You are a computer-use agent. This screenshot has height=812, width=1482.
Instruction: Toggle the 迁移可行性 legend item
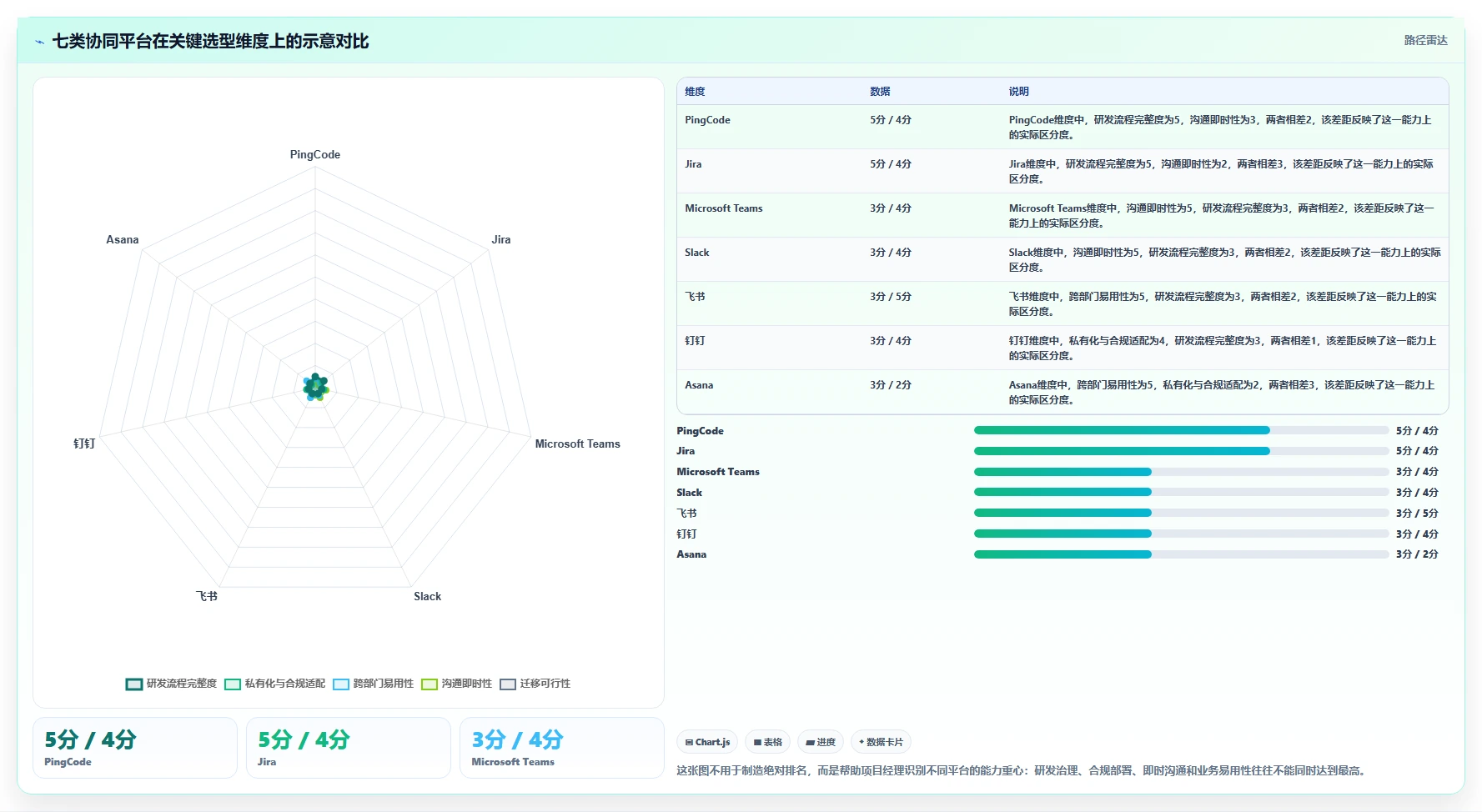pyautogui.click(x=535, y=684)
